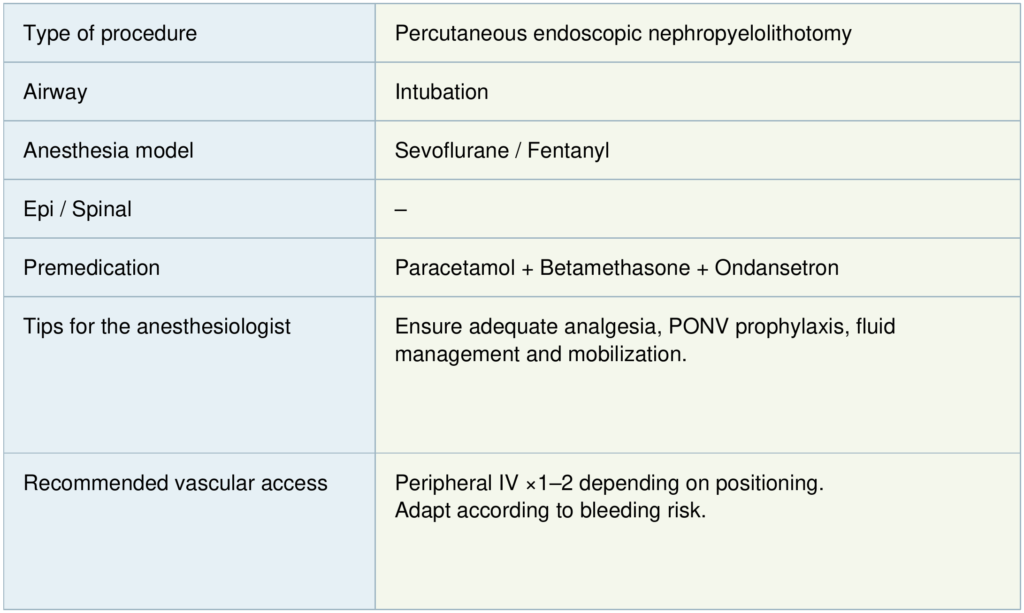This screenshot has width=1024, height=613.
Task: Click the word "Sevoflurane"
Action: (x=447, y=151)
